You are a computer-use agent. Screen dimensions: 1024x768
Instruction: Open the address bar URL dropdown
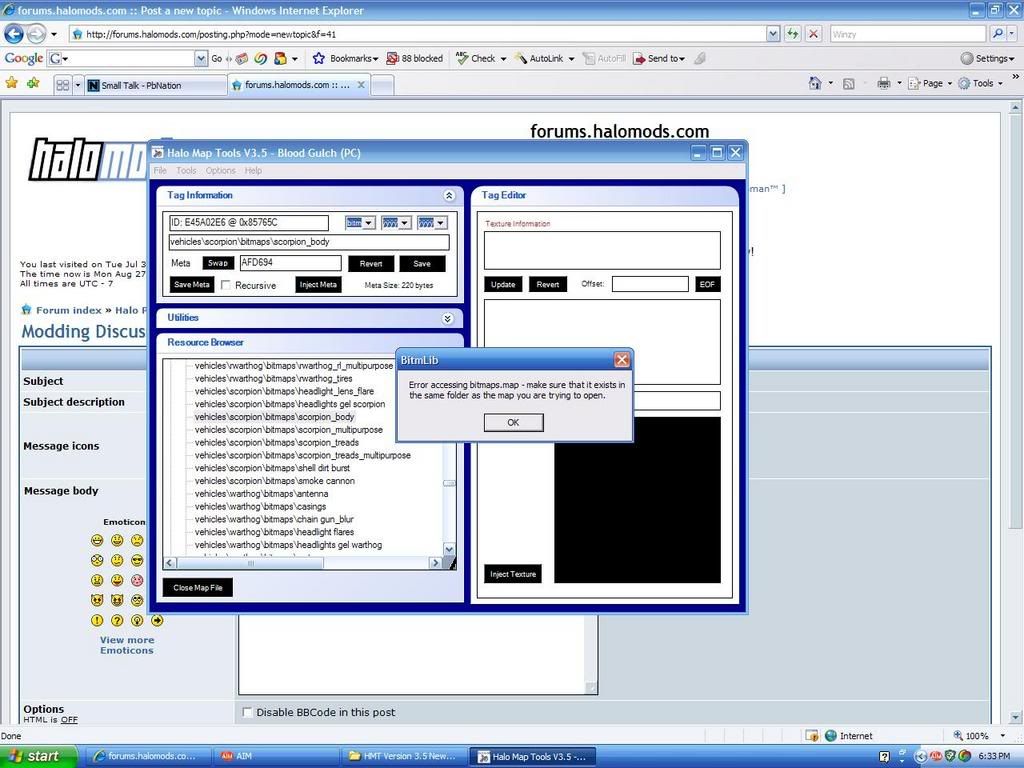773,34
